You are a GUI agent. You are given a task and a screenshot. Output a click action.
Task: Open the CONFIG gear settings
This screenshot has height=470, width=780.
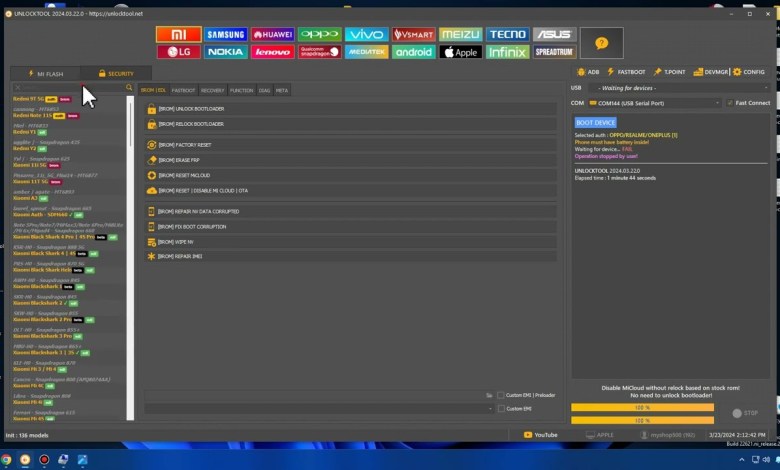(748, 72)
